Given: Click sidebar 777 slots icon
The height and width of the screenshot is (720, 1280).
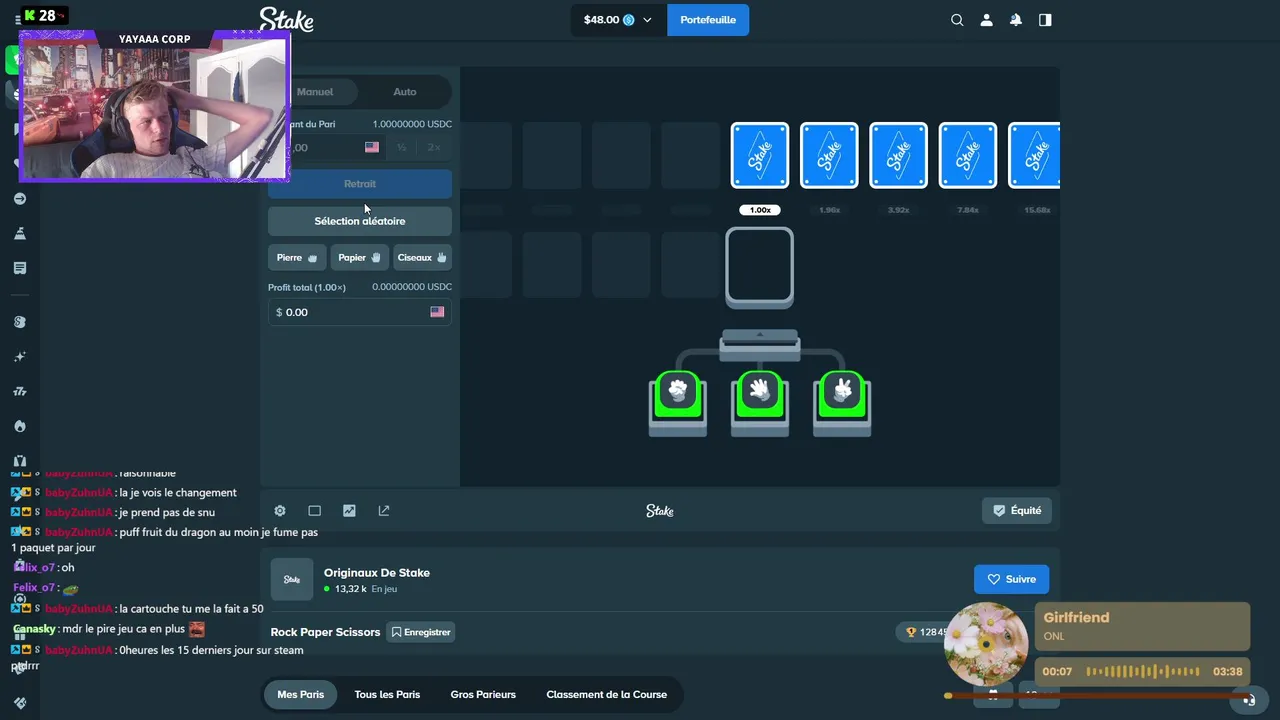Looking at the screenshot, I should [20, 392].
